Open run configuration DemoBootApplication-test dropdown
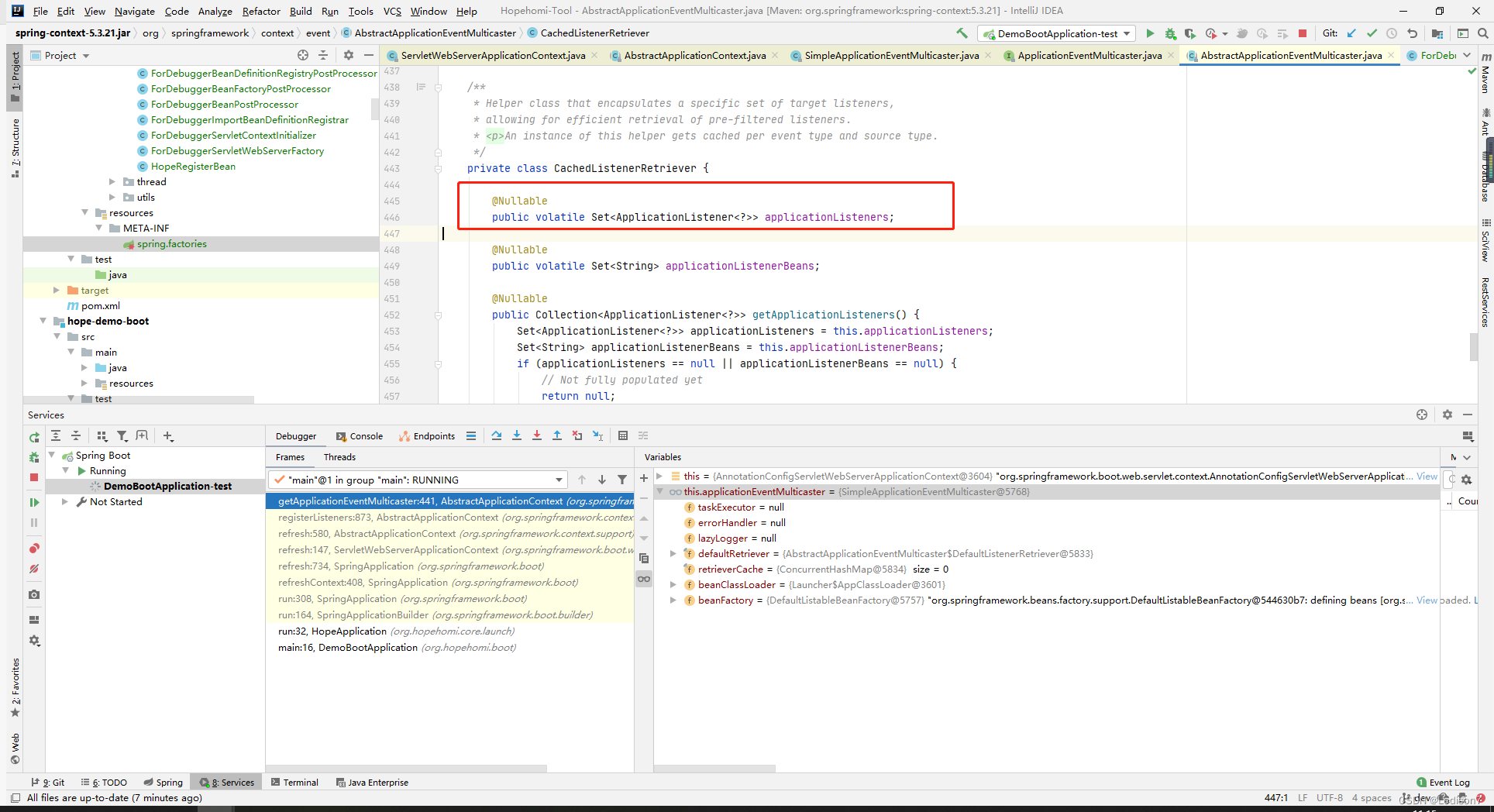 pos(1057,33)
